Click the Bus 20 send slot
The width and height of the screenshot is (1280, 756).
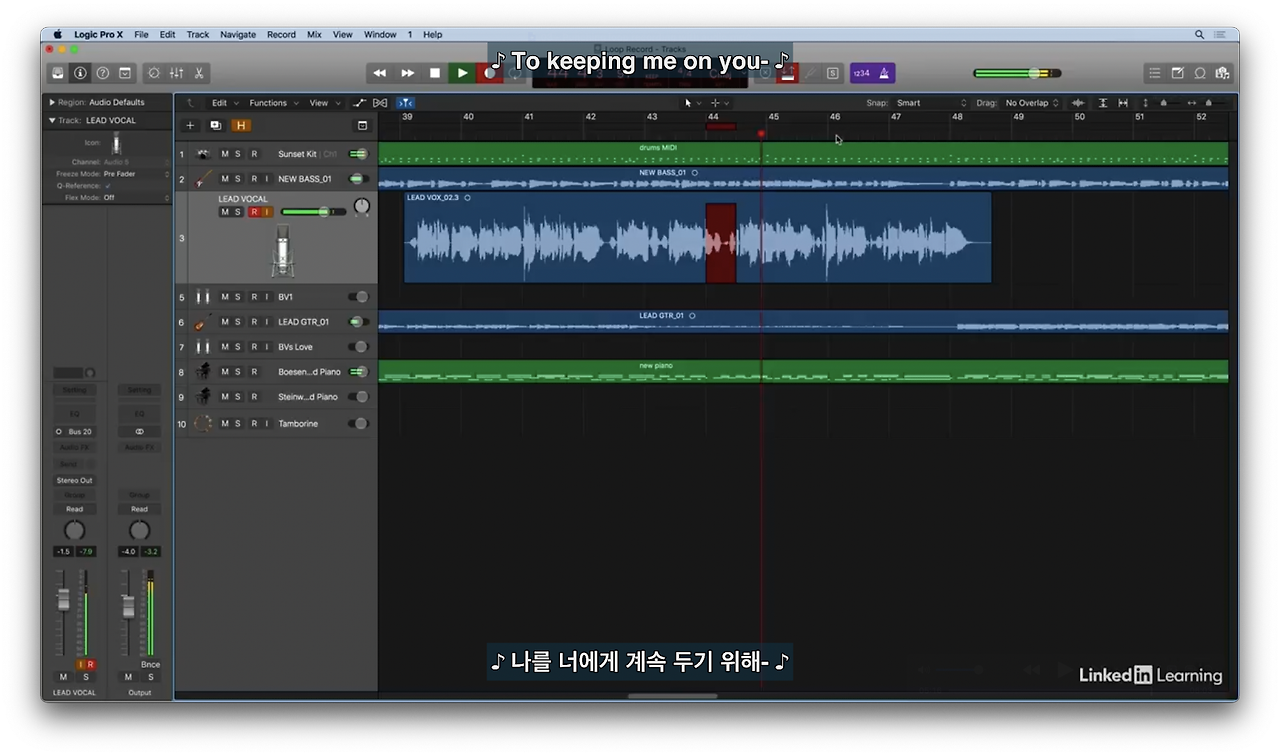point(74,432)
